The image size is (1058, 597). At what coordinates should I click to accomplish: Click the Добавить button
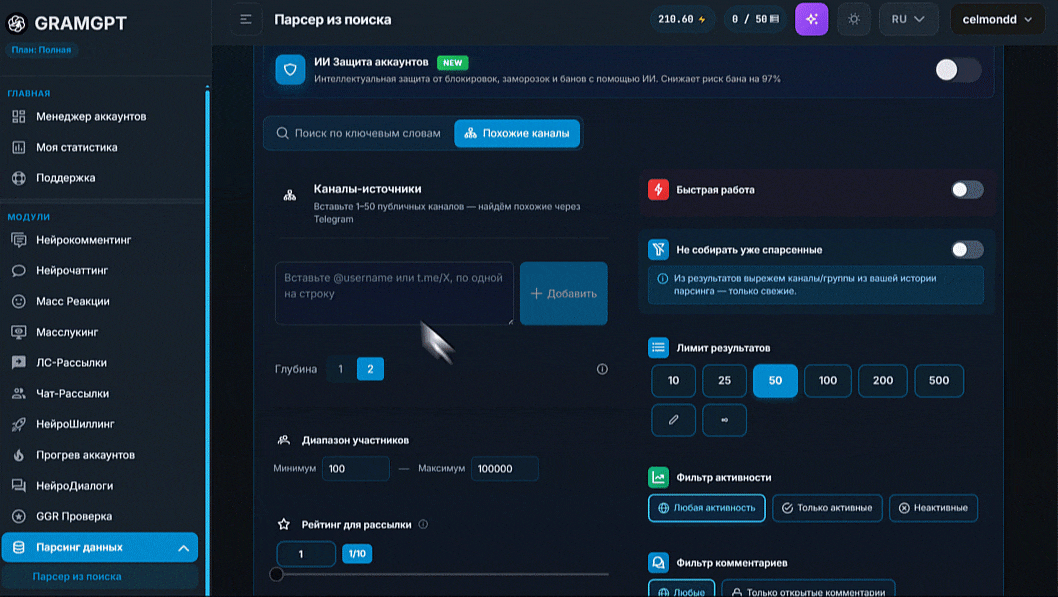click(563, 293)
